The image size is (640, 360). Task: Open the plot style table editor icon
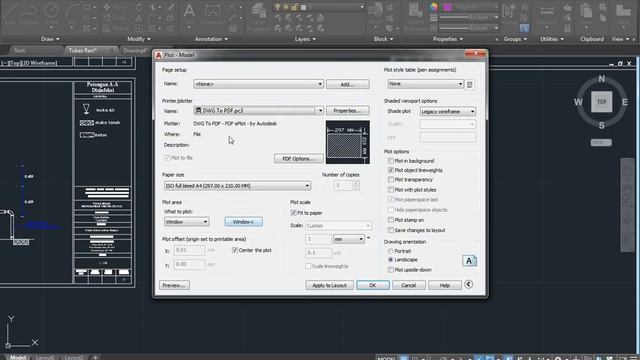click(x=470, y=84)
